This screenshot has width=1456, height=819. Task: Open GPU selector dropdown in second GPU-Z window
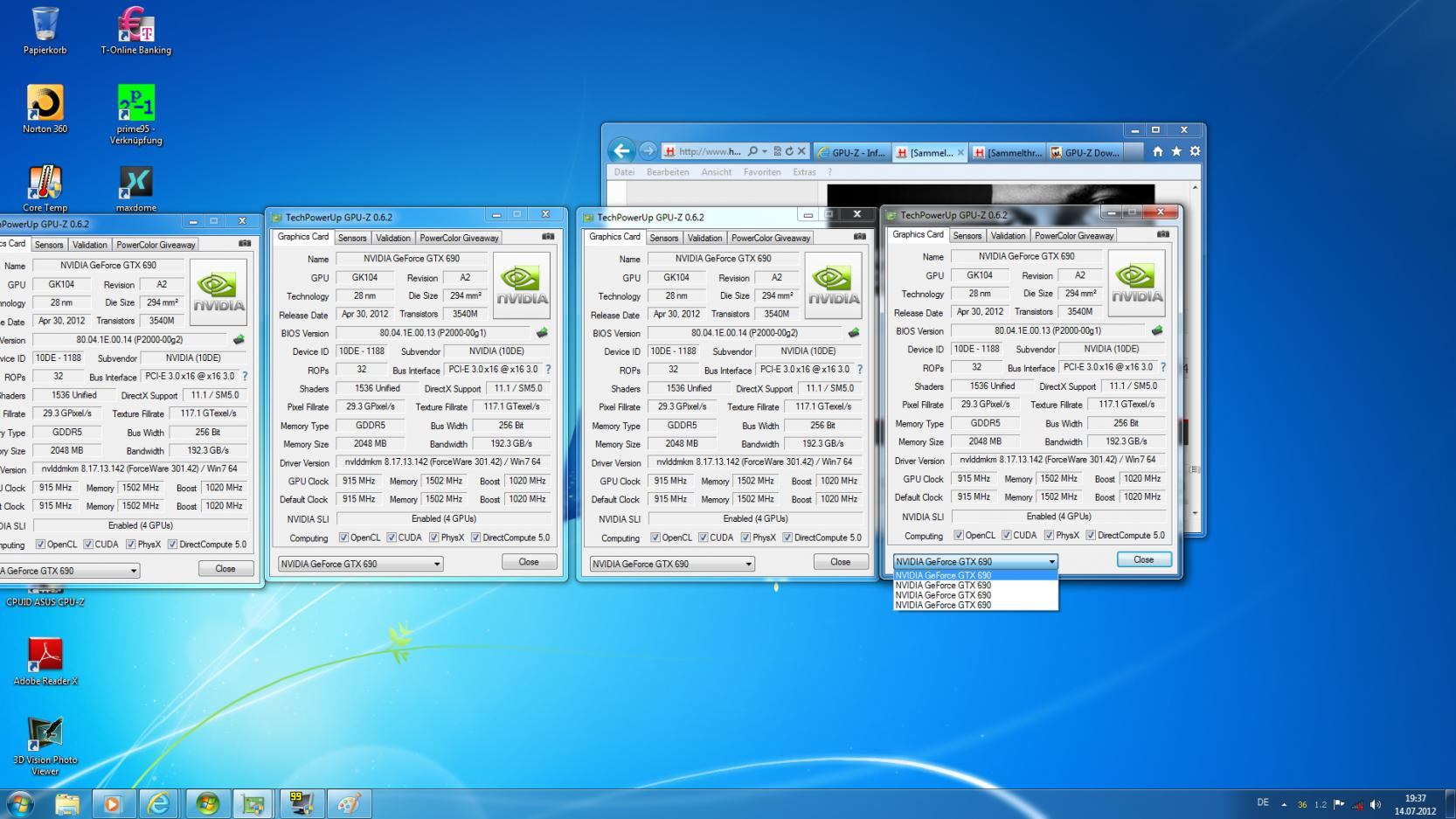[x=360, y=564]
